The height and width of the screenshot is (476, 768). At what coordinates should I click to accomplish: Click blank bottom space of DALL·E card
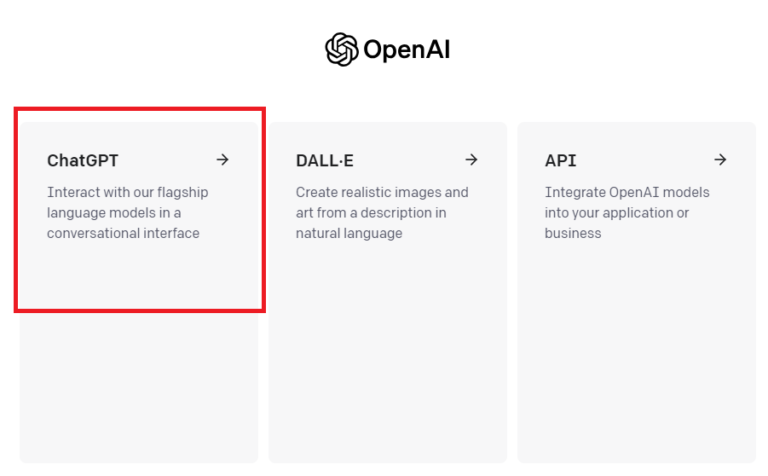tap(388, 390)
